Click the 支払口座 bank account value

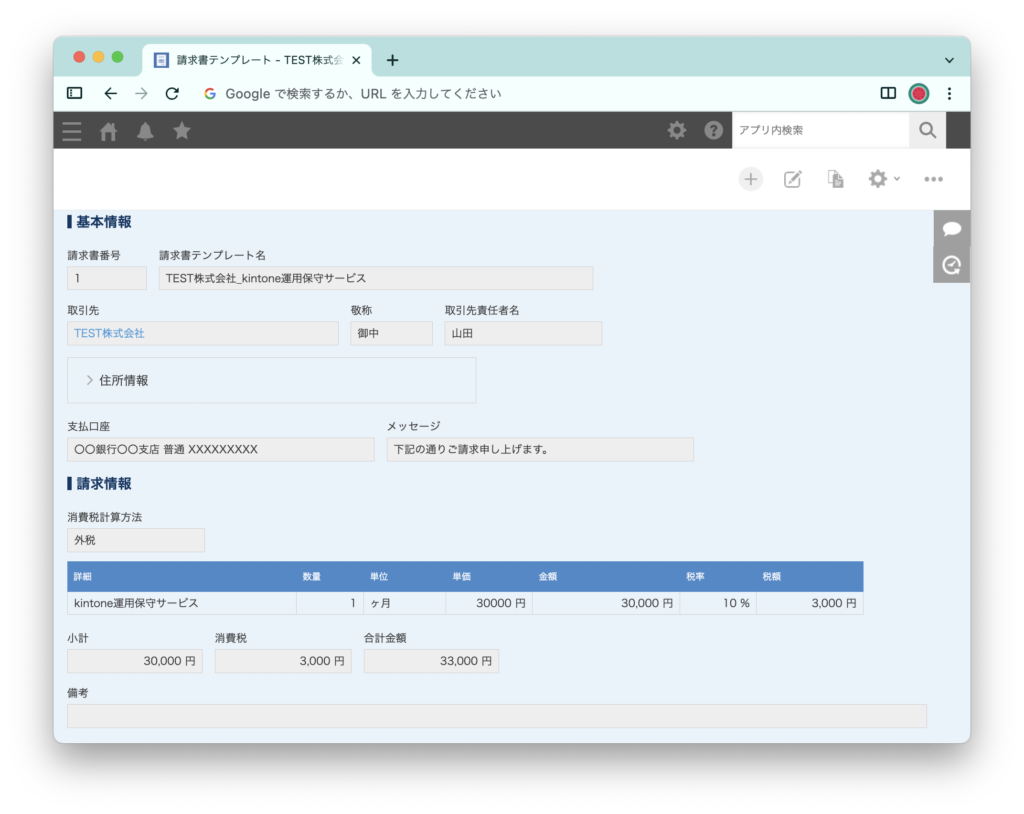[x=221, y=449]
